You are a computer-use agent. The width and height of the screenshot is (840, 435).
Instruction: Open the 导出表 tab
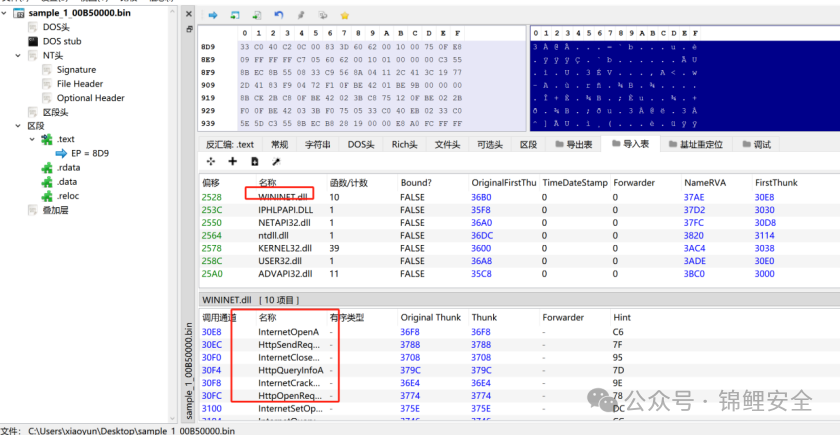[573, 145]
